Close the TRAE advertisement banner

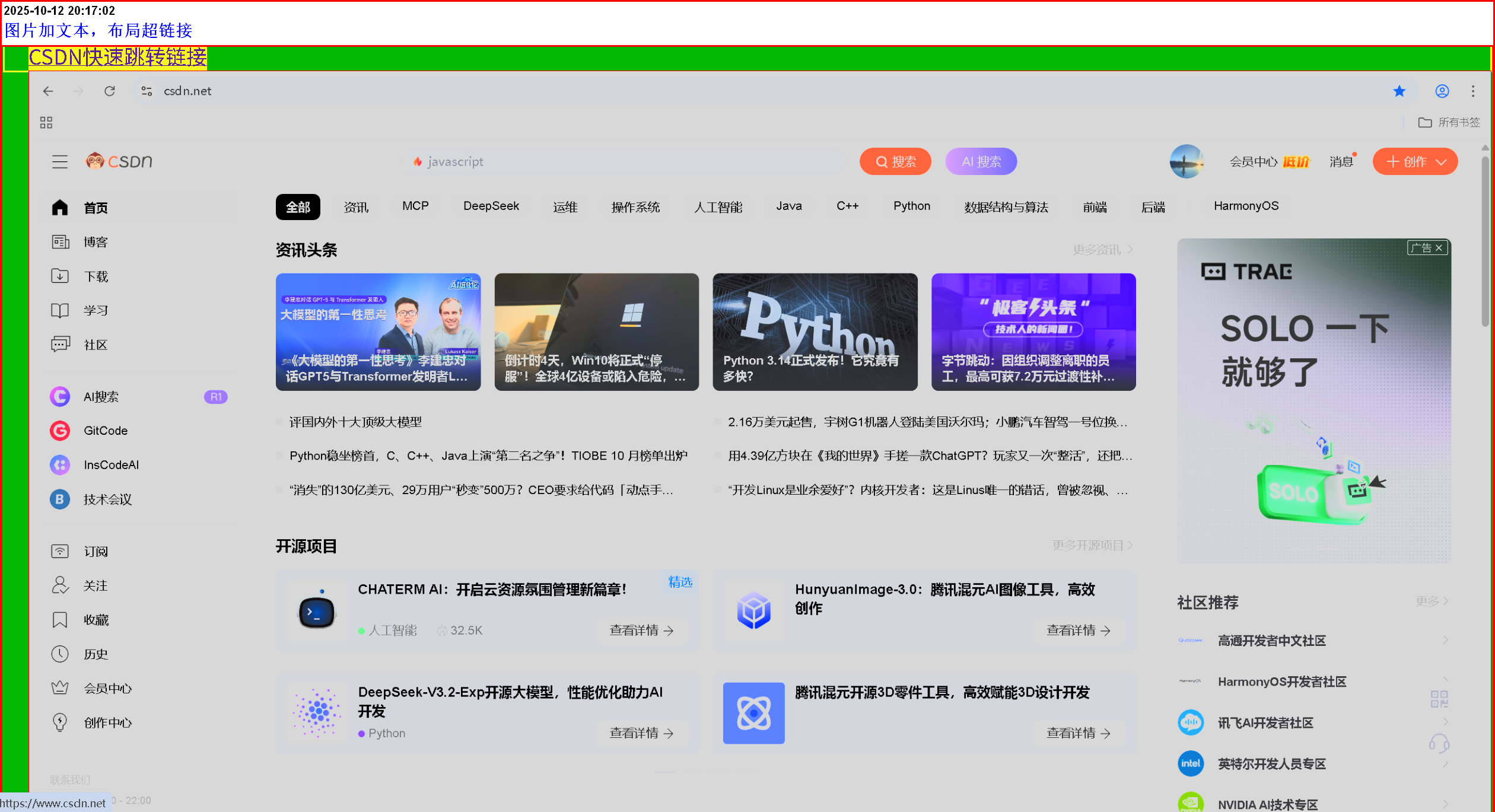pos(1439,248)
